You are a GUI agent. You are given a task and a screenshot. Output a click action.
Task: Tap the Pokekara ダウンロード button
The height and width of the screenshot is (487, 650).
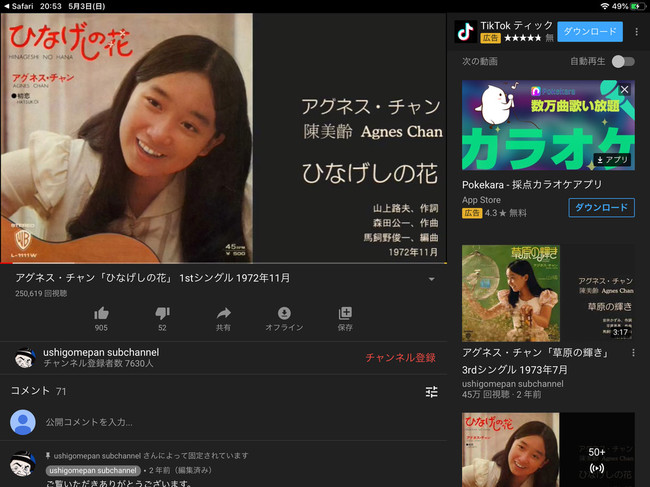[601, 208]
